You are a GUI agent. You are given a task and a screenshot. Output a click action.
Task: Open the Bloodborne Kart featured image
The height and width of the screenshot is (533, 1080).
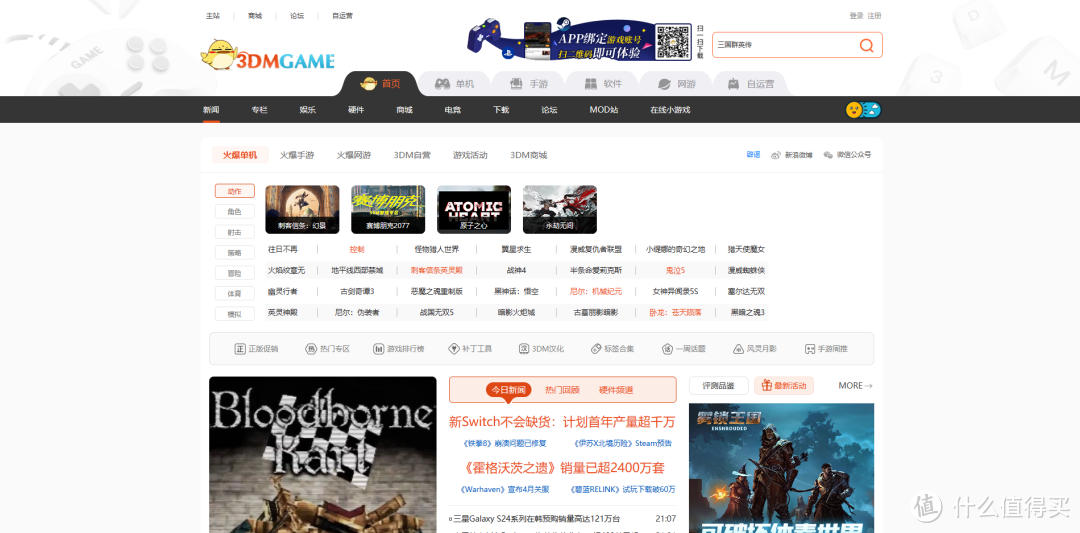[323, 454]
